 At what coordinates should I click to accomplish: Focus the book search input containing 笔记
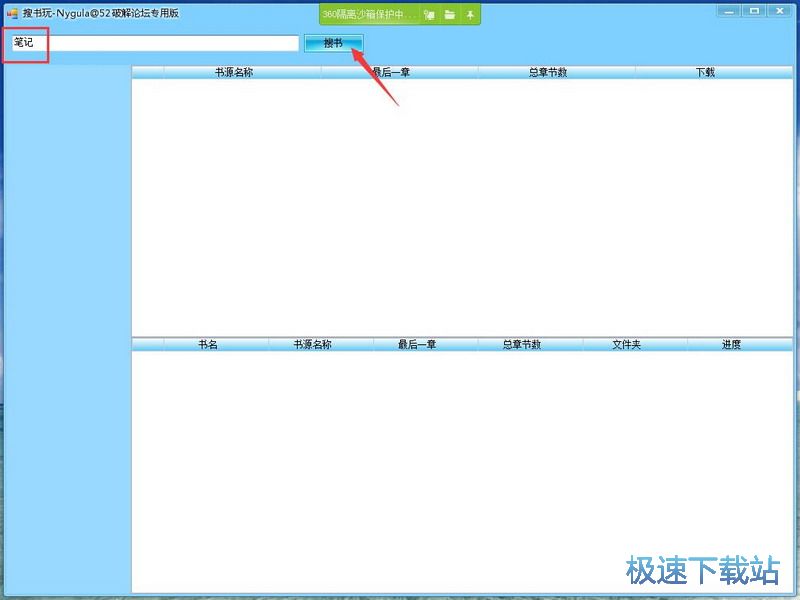(155, 43)
